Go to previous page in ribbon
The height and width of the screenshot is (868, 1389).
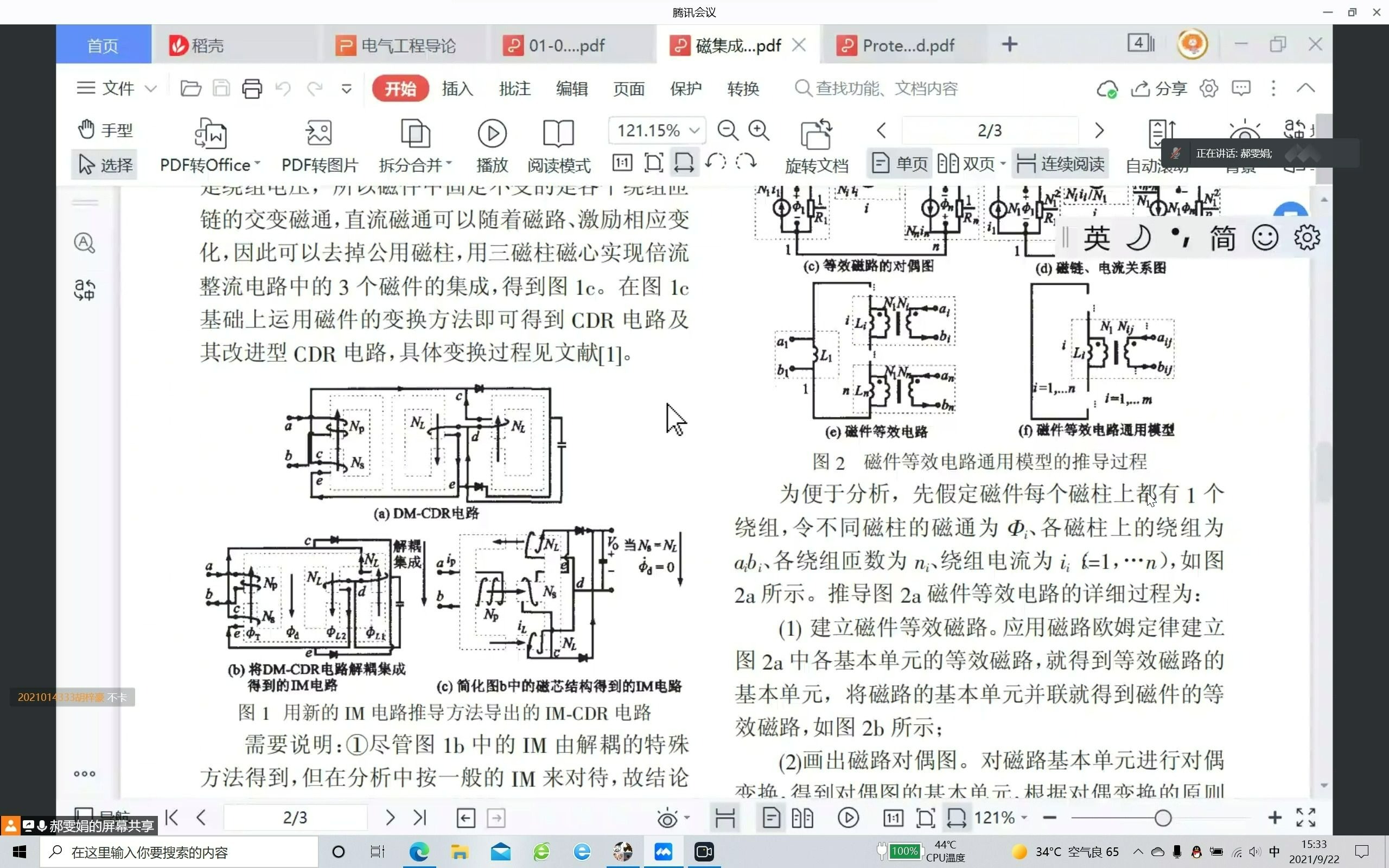coord(882,130)
